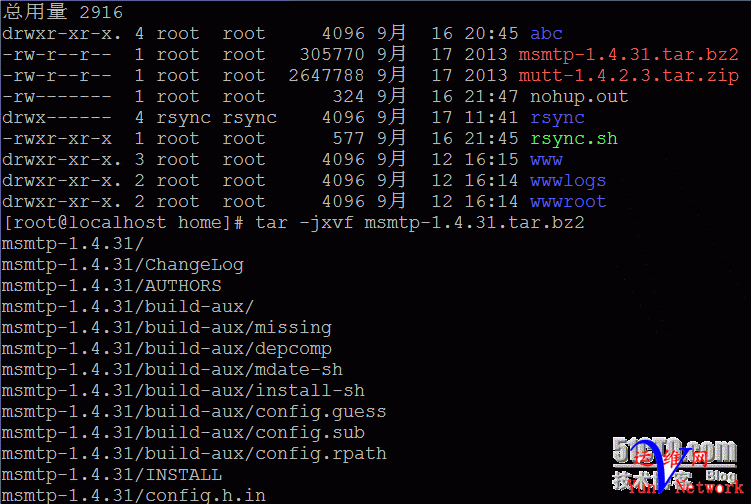Click the blue directory name abc
Viewport: 751px width, 504px height.
pyautogui.click(x=546, y=34)
